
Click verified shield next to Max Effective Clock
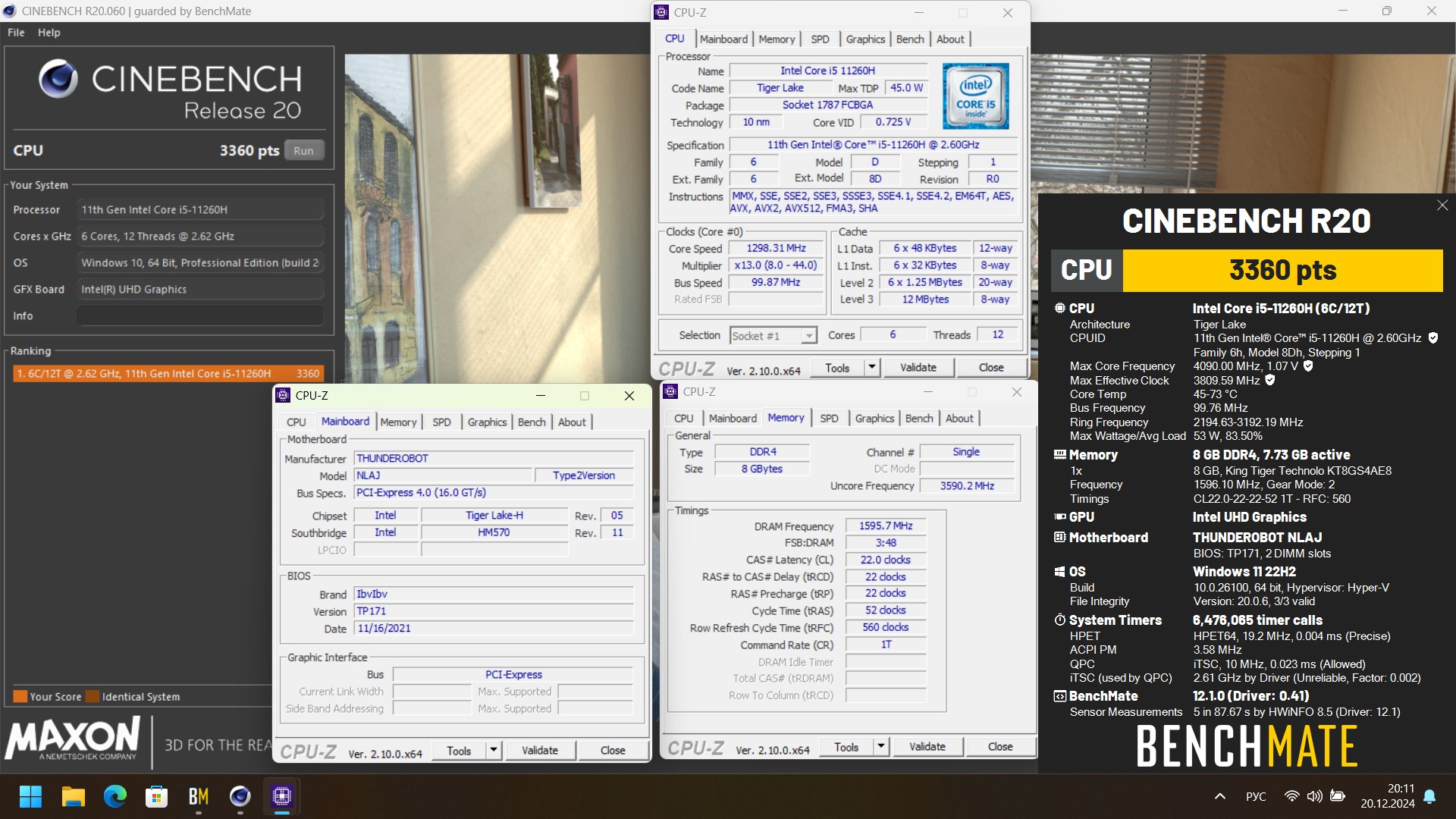(x=1270, y=381)
